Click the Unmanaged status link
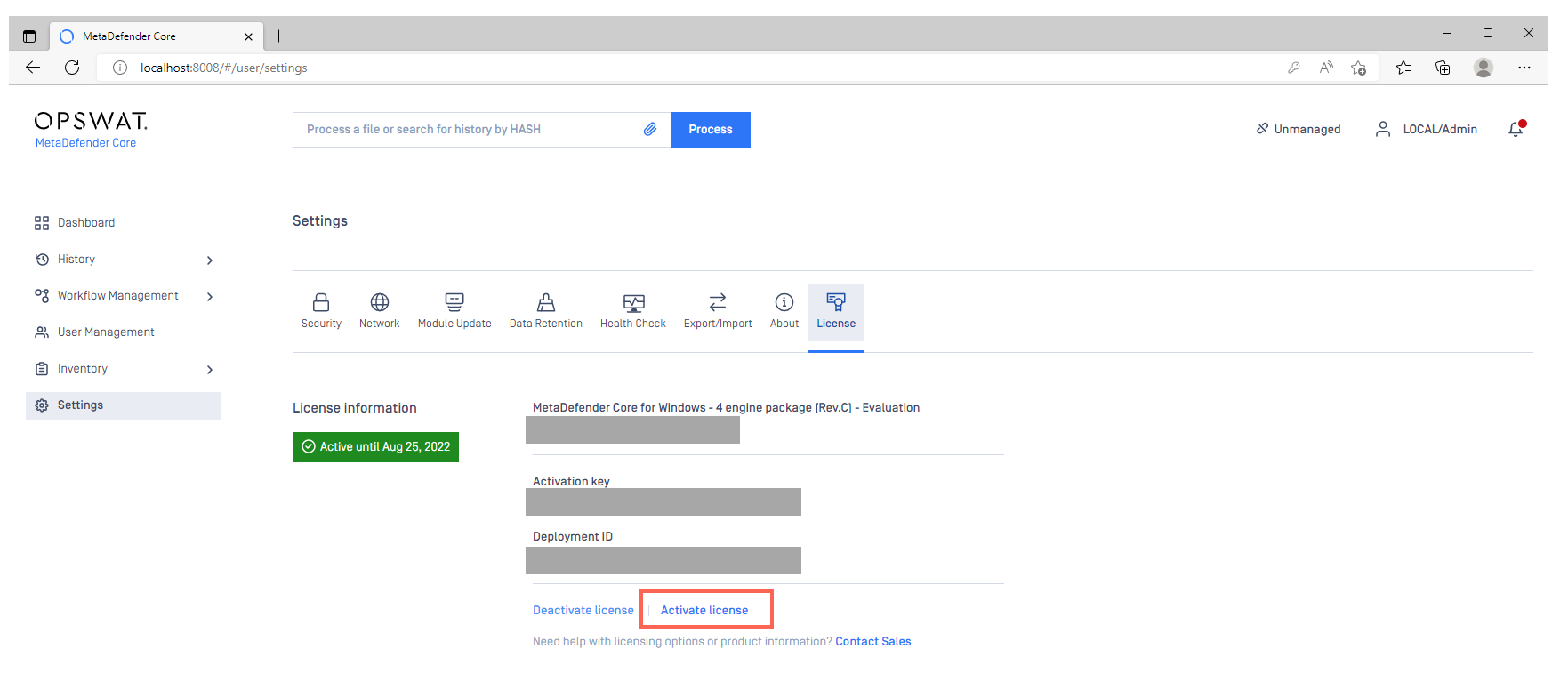Screen dimensions: 1568x673 click(x=1299, y=129)
